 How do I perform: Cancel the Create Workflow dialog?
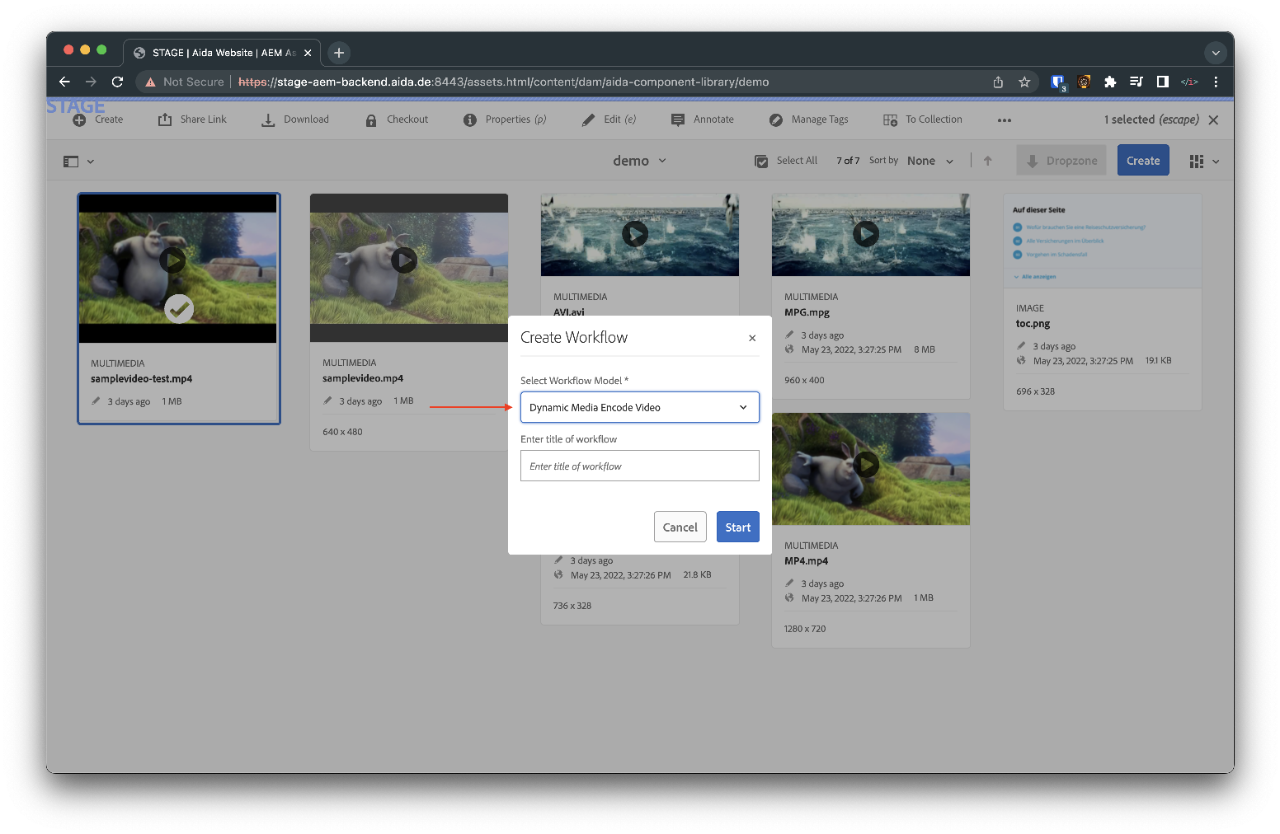(x=680, y=527)
